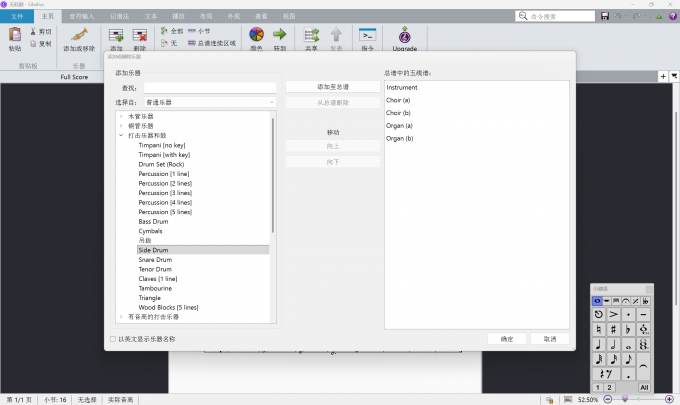Click the 从总谱删除 remove from score button
680x405 pixels.
pos(333,102)
